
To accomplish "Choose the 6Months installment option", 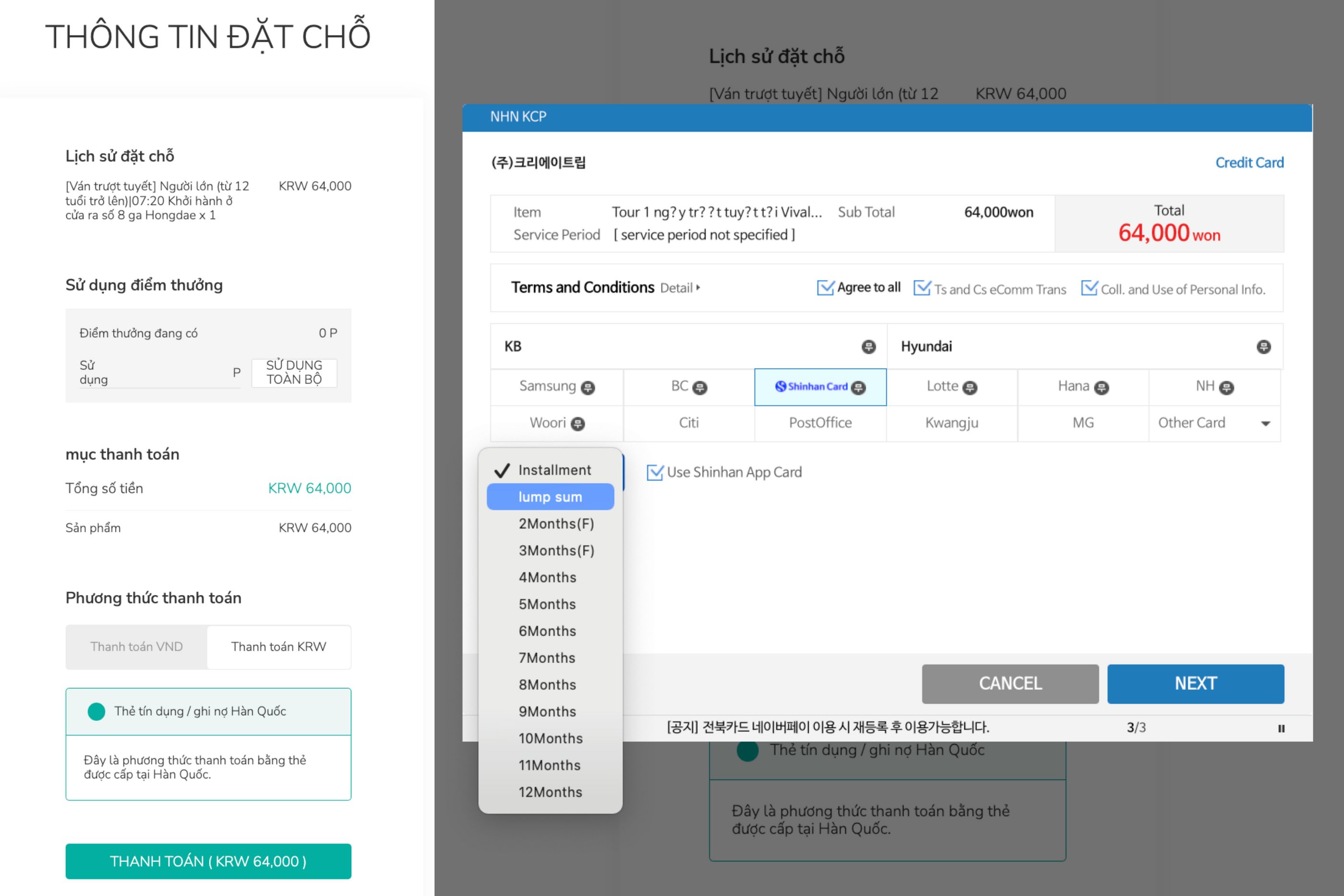I will pos(547,631).
